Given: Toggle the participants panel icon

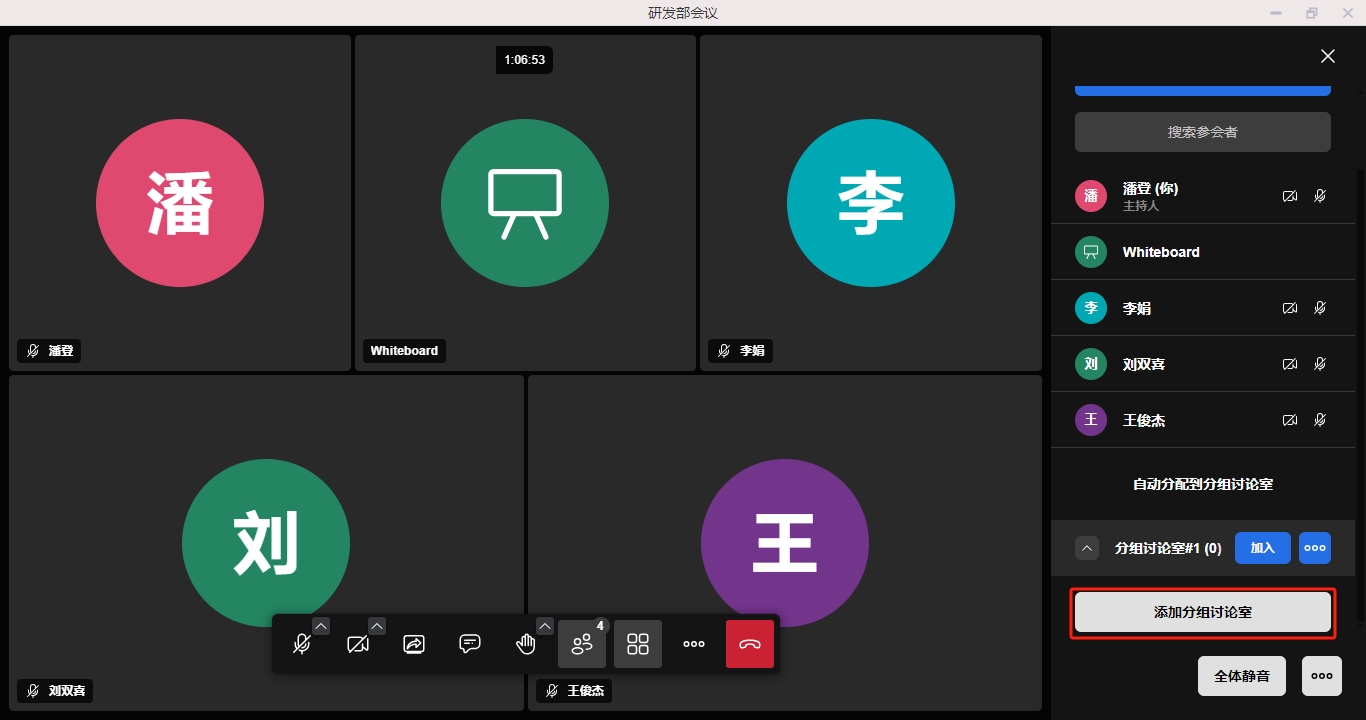Looking at the screenshot, I should pos(582,644).
